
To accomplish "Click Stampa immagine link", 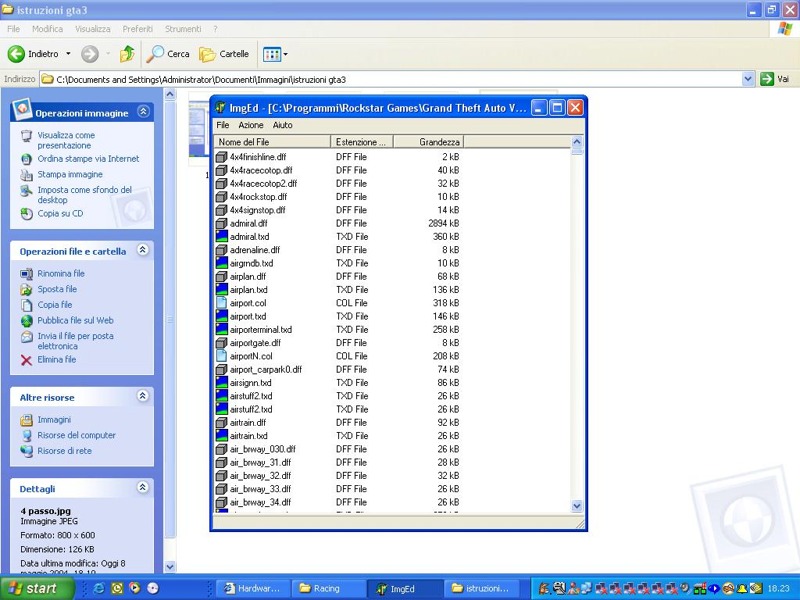I will (70, 174).
